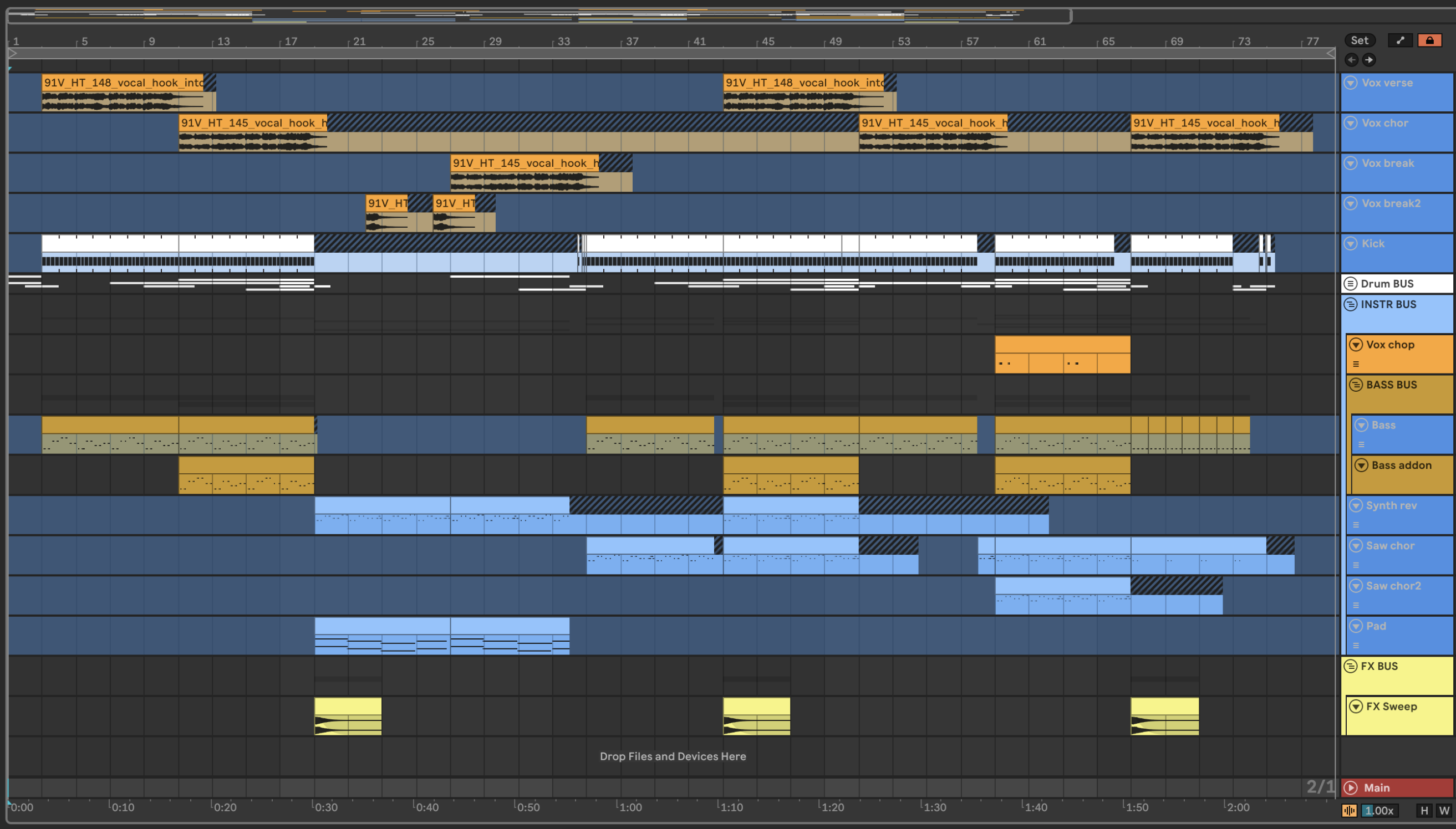Image resolution: width=1456 pixels, height=829 pixels.
Task: Select the first FX Sweep yellow clip
Action: pos(348,706)
